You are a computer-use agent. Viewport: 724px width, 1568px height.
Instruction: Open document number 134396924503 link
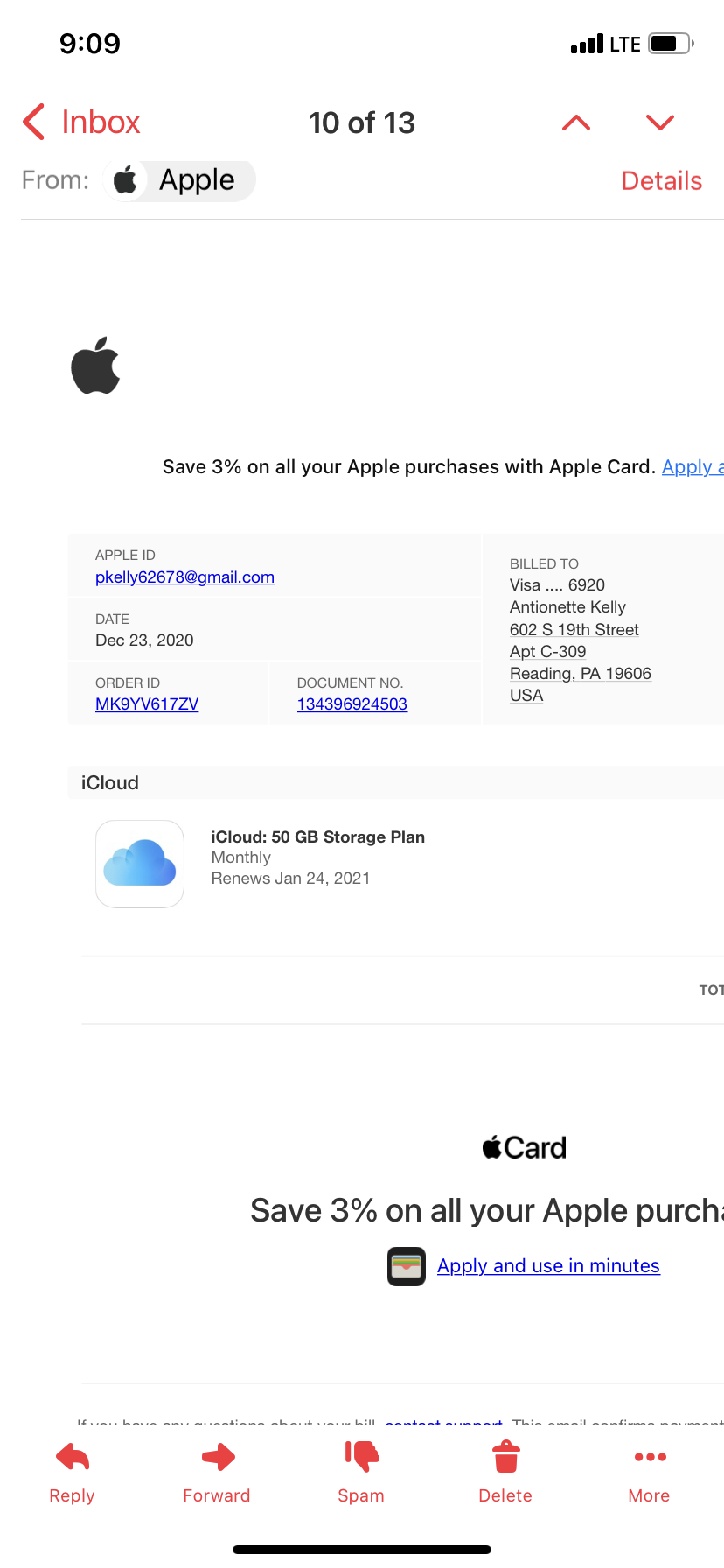pos(352,704)
